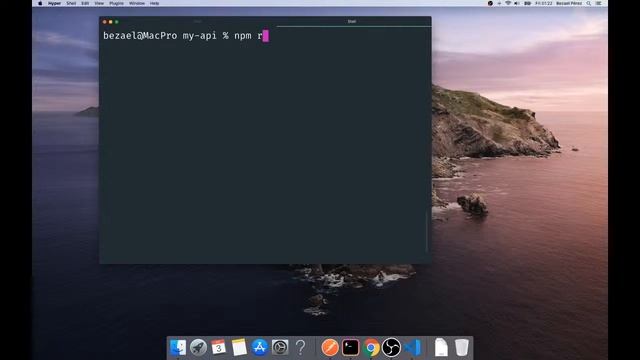640x360 pixels.
Task: Switch to Hyper terminal icon in dock
Action: click(350, 347)
